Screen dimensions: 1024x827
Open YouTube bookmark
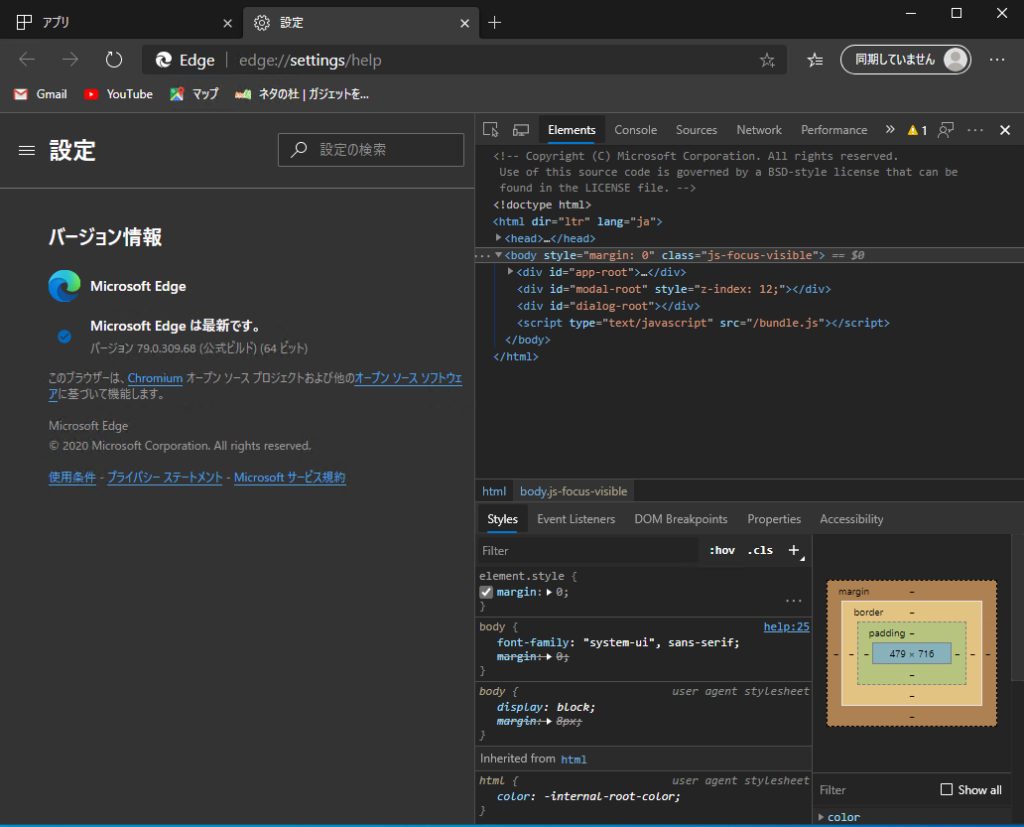[118, 94]
